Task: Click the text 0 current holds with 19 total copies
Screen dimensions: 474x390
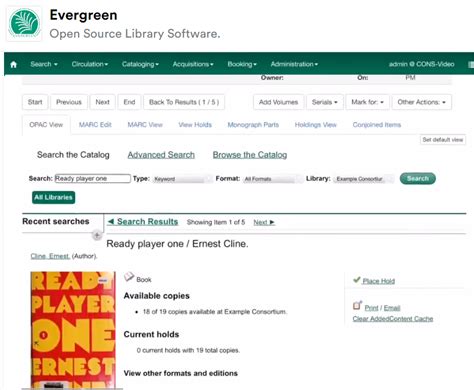Action: point(188,350)
